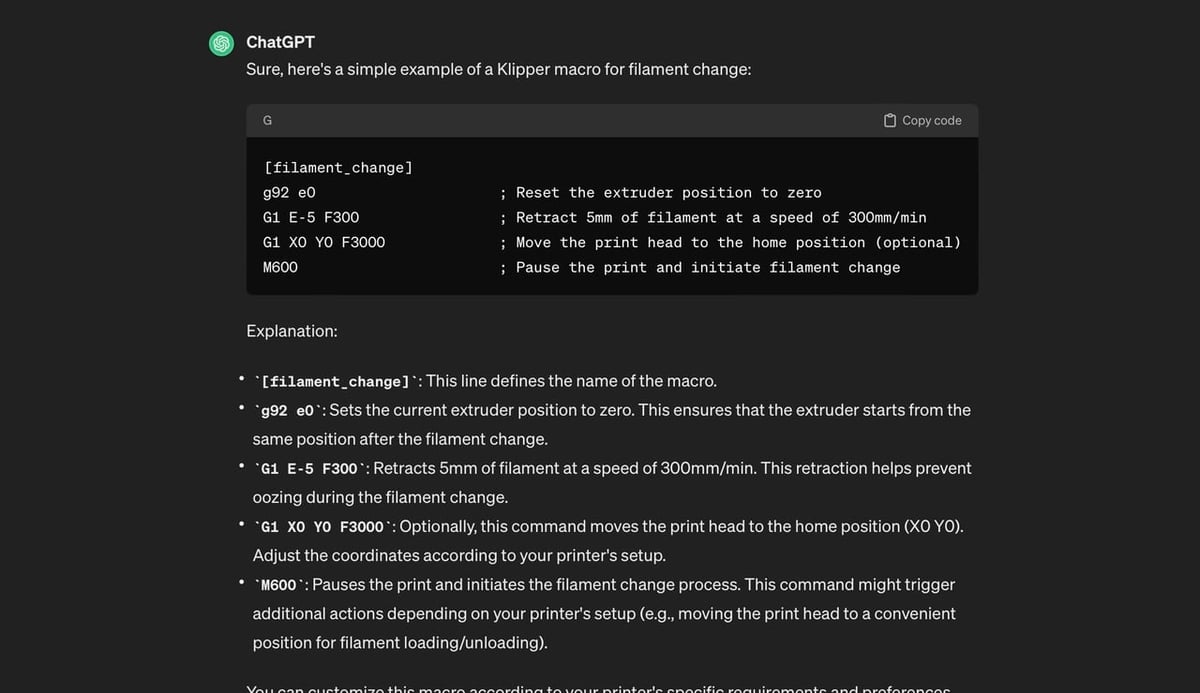Click the Explanation heading
The width and height of the screenshot is (1200, 693).
(x=292, y=330)
